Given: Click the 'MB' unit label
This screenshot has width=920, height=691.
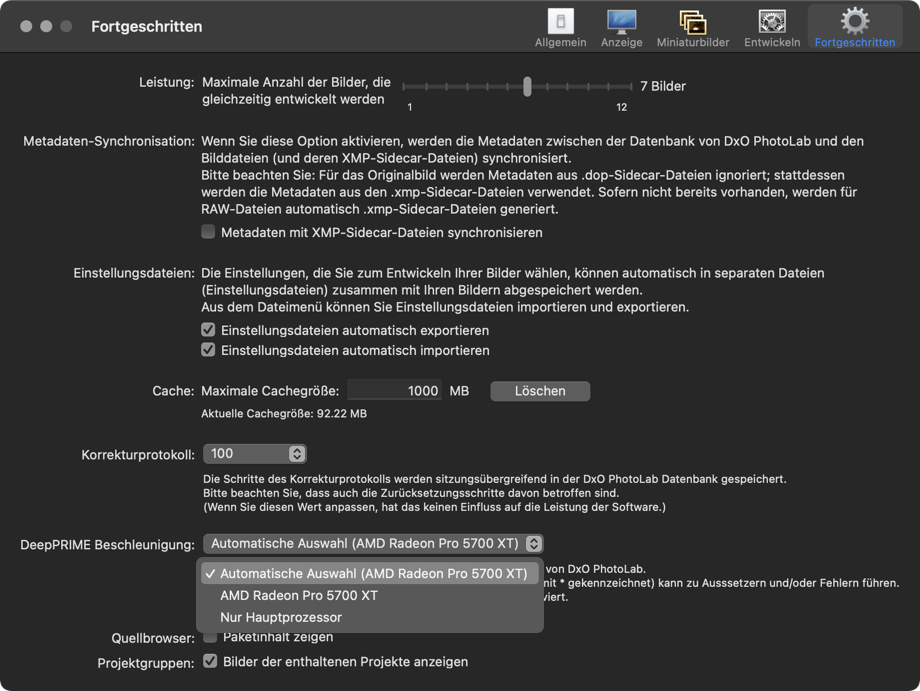Looking at the screenshot, I should (459, 391).
